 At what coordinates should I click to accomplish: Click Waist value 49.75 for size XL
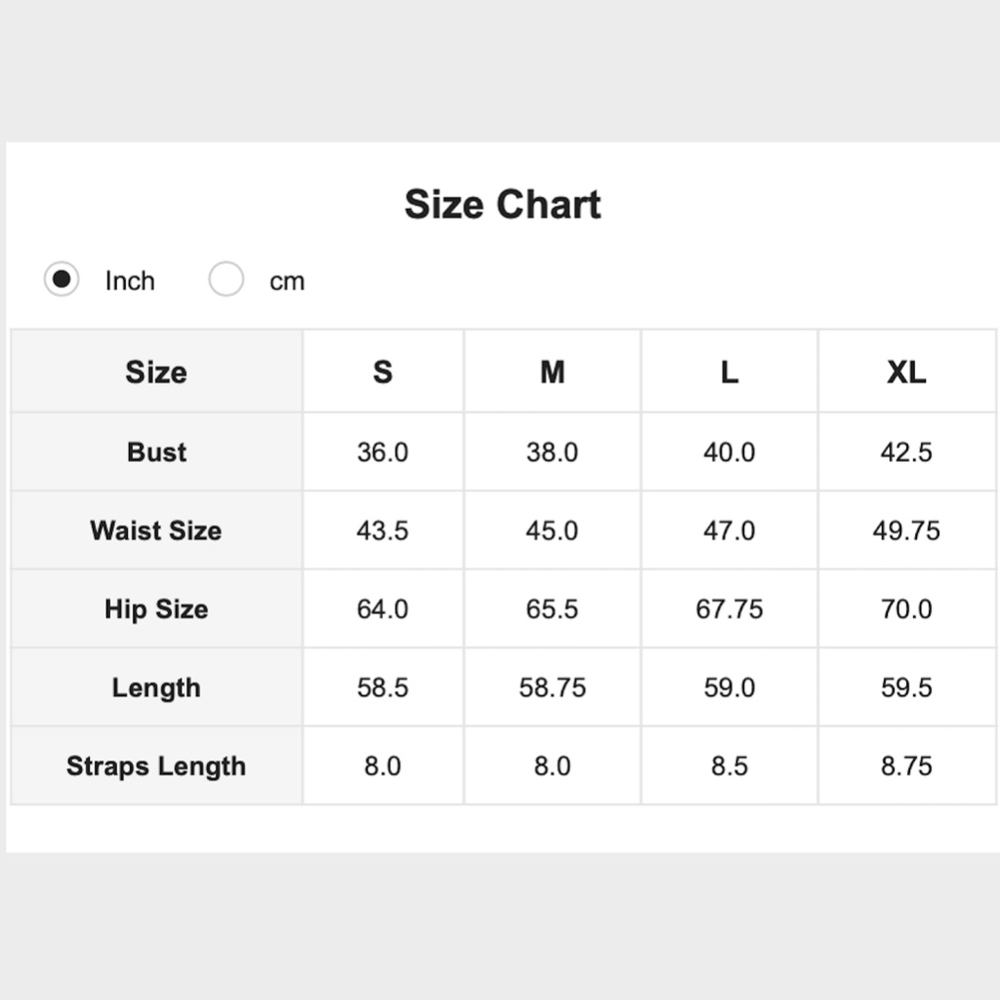tap(906, 530)
